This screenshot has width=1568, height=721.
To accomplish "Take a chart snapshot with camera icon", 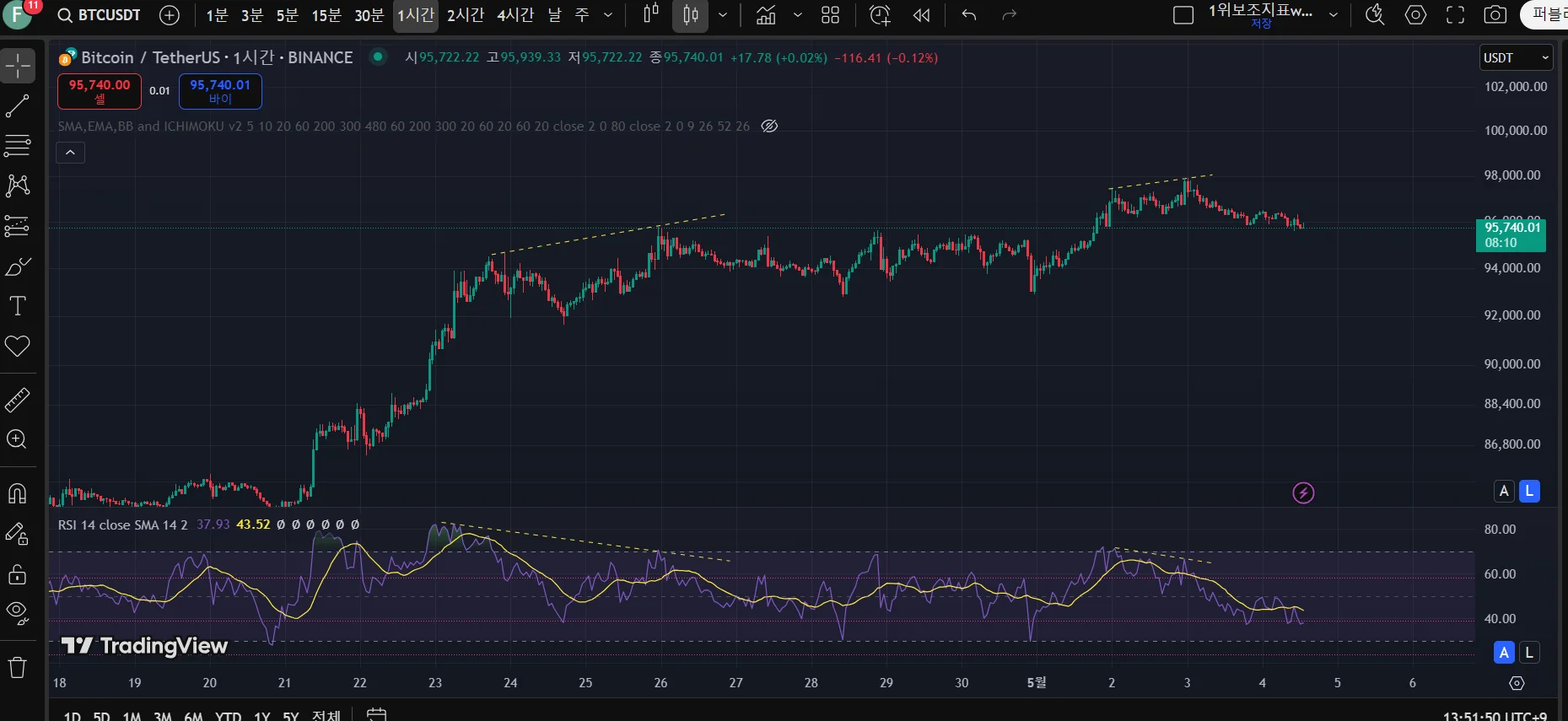I will click(x=1495, y=15).
